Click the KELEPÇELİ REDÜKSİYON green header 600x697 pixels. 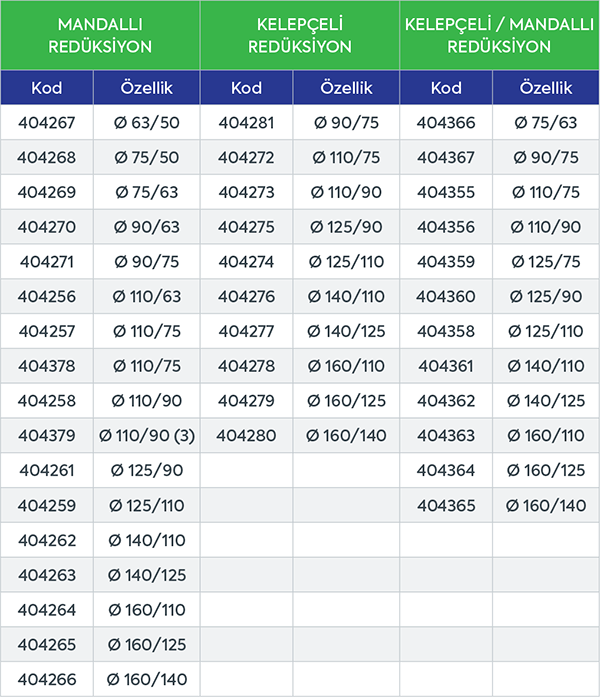299,35
